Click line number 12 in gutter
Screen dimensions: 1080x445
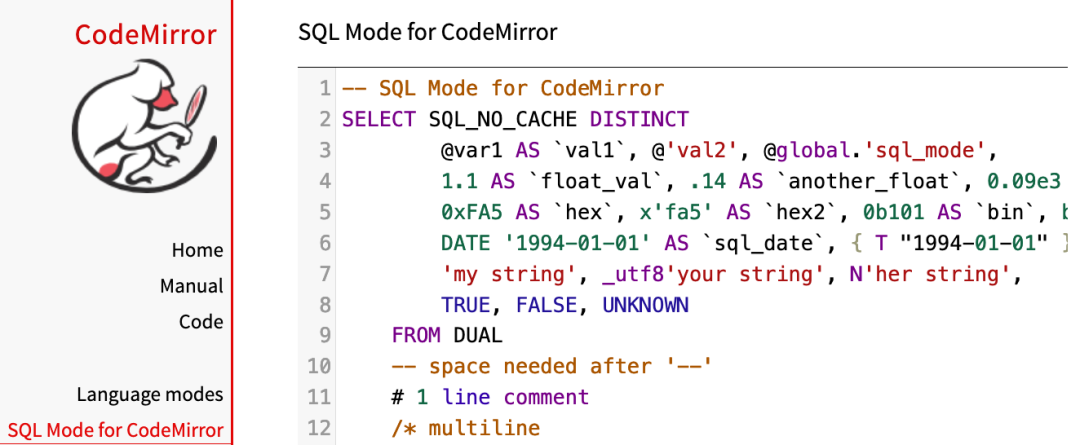(x=318, y=428)
